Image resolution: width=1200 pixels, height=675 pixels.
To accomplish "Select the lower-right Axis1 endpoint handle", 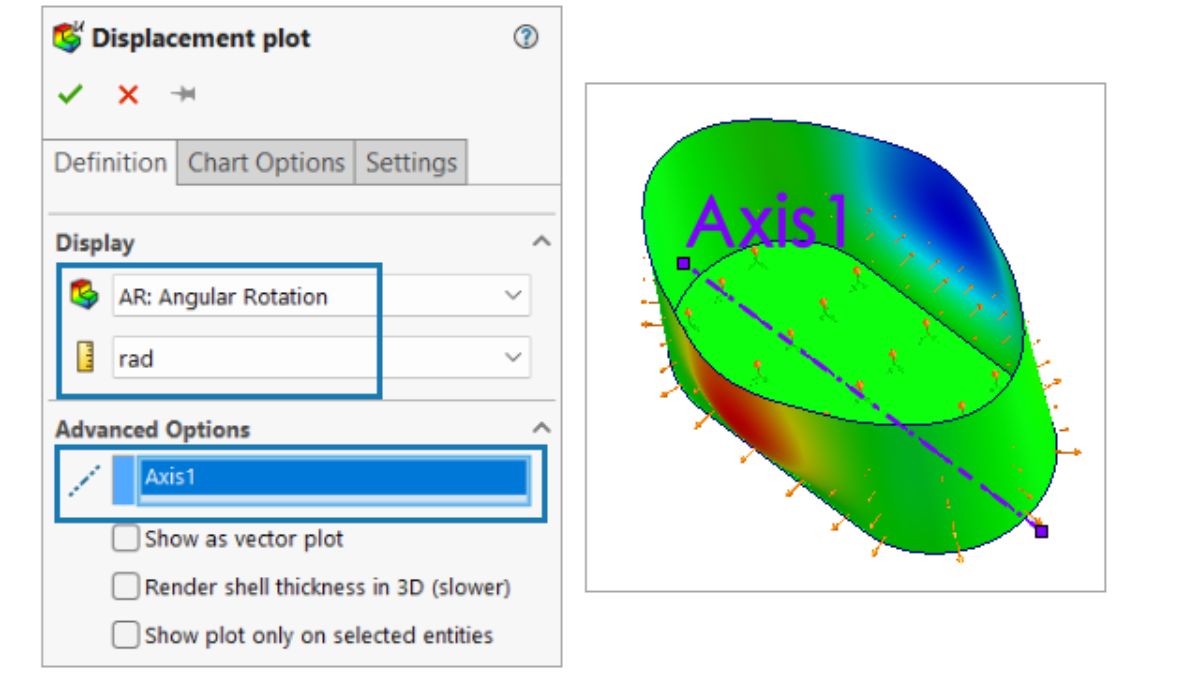I will point(1041,531).
